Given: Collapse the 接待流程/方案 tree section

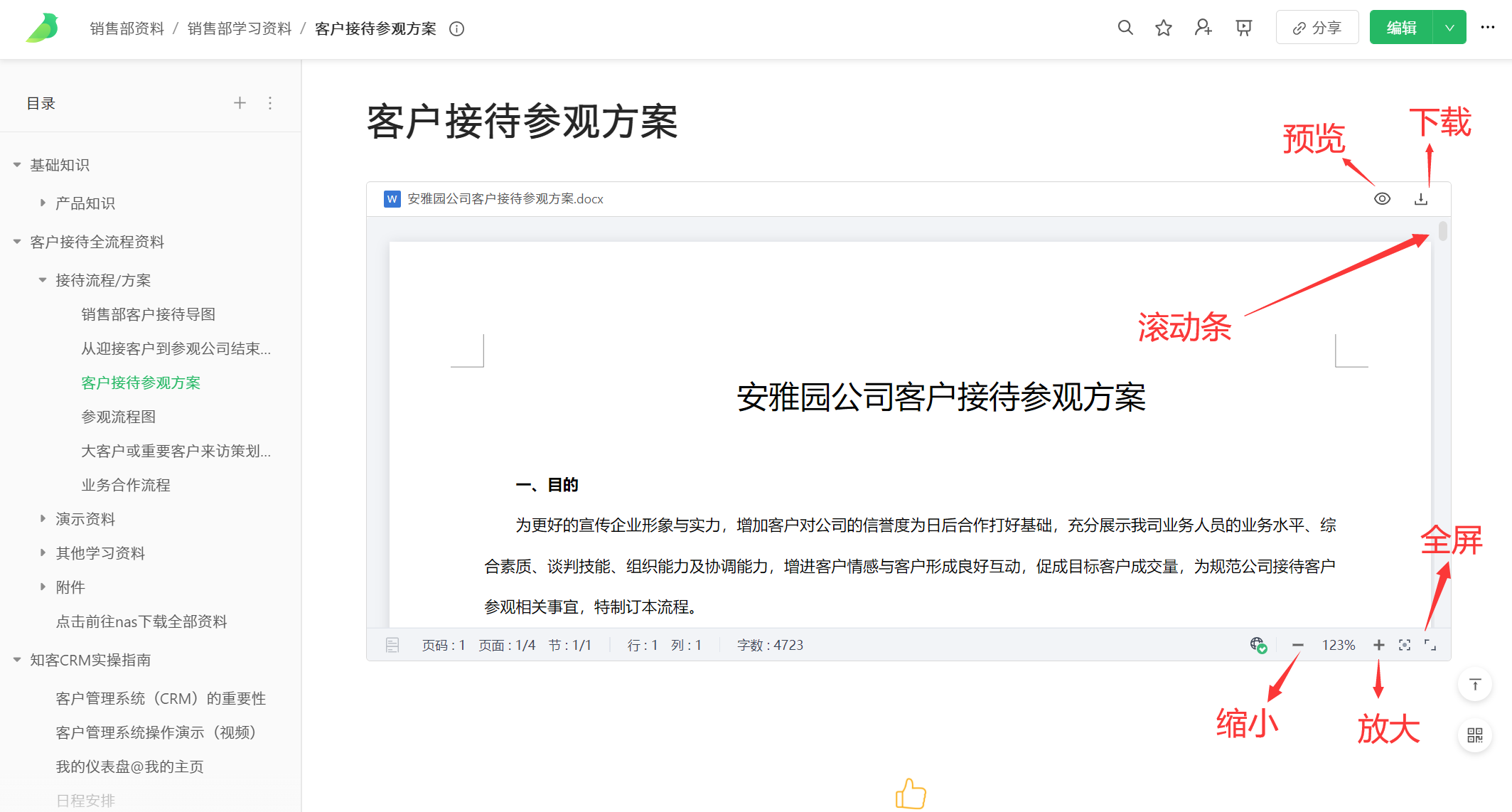Looking at the screenshot, I should [x=42, y=279].
